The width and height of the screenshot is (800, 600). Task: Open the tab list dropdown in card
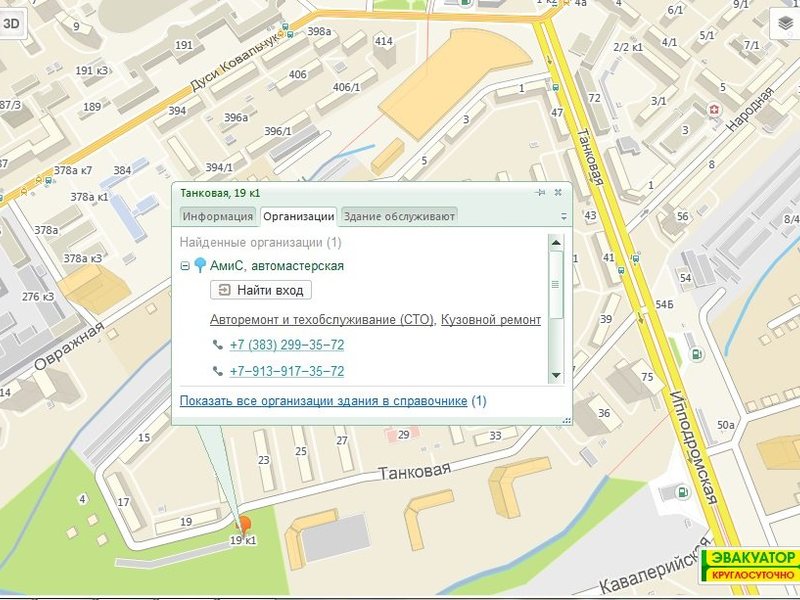pos(564,216)
